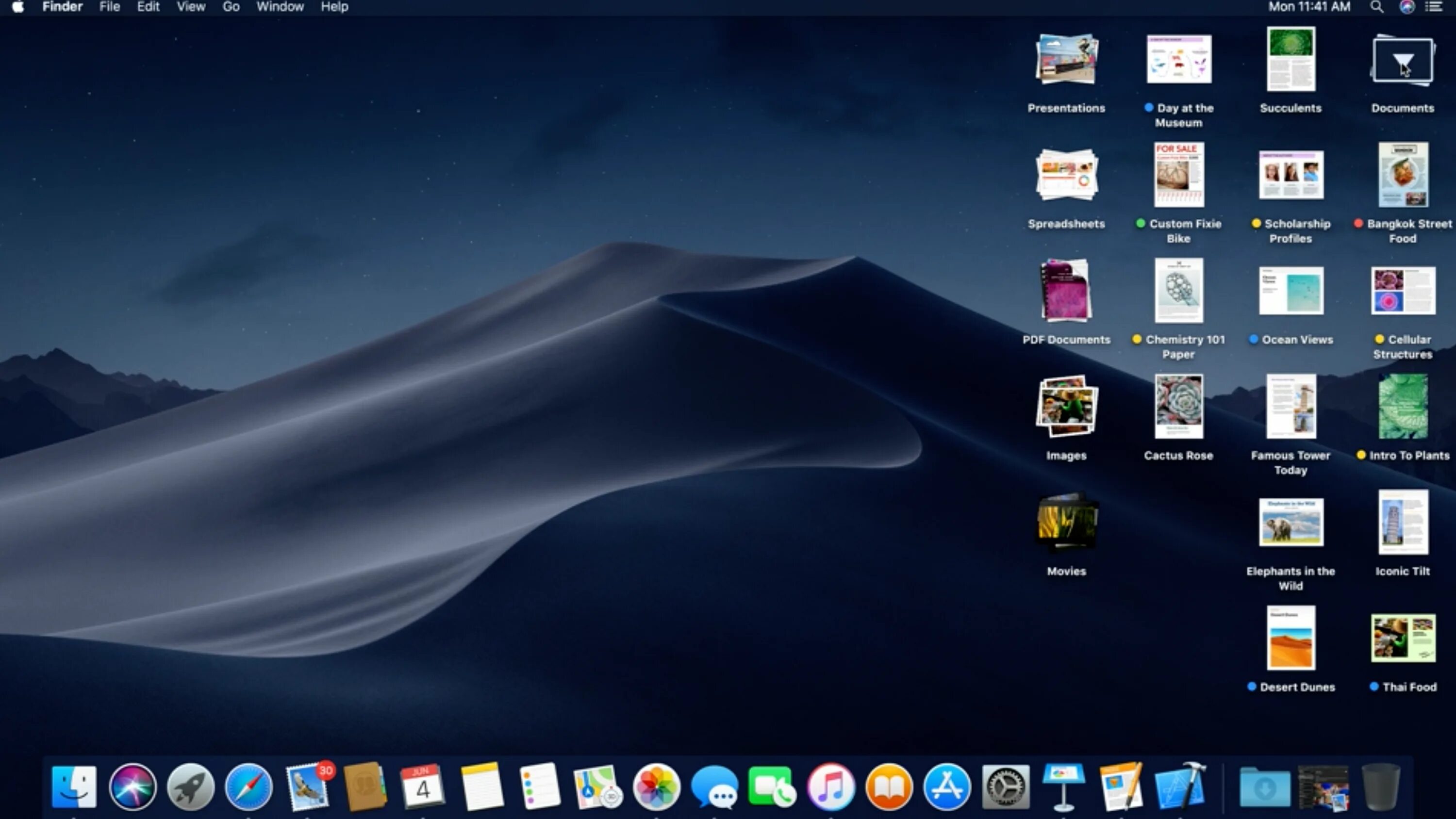Viewport: 1456px width, 819px height.
Task: Open PDF Documents folder
Action: [1066, 290]
